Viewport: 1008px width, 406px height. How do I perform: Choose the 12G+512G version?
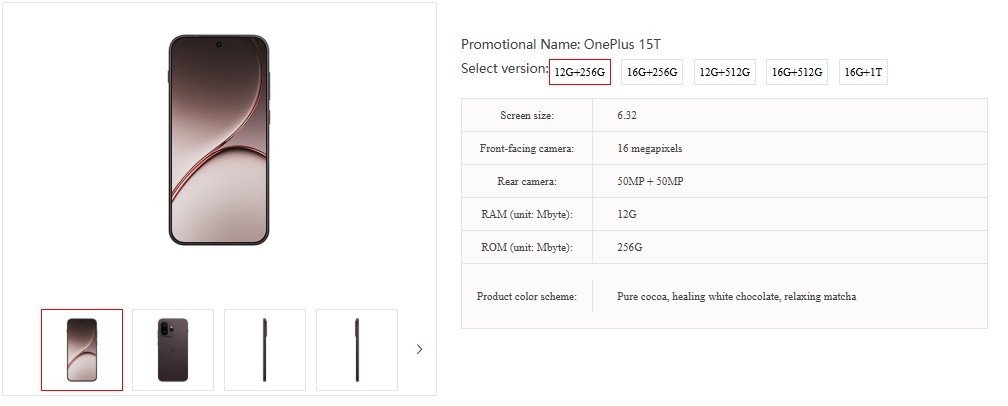tap(725, 72)
